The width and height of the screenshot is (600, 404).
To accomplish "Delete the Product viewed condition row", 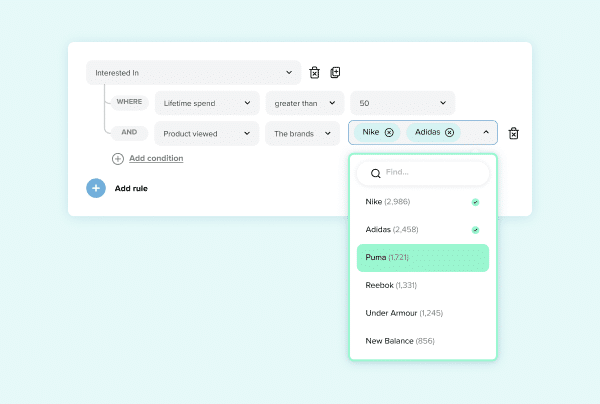I will pyautogui.click(x=514, y=133).
